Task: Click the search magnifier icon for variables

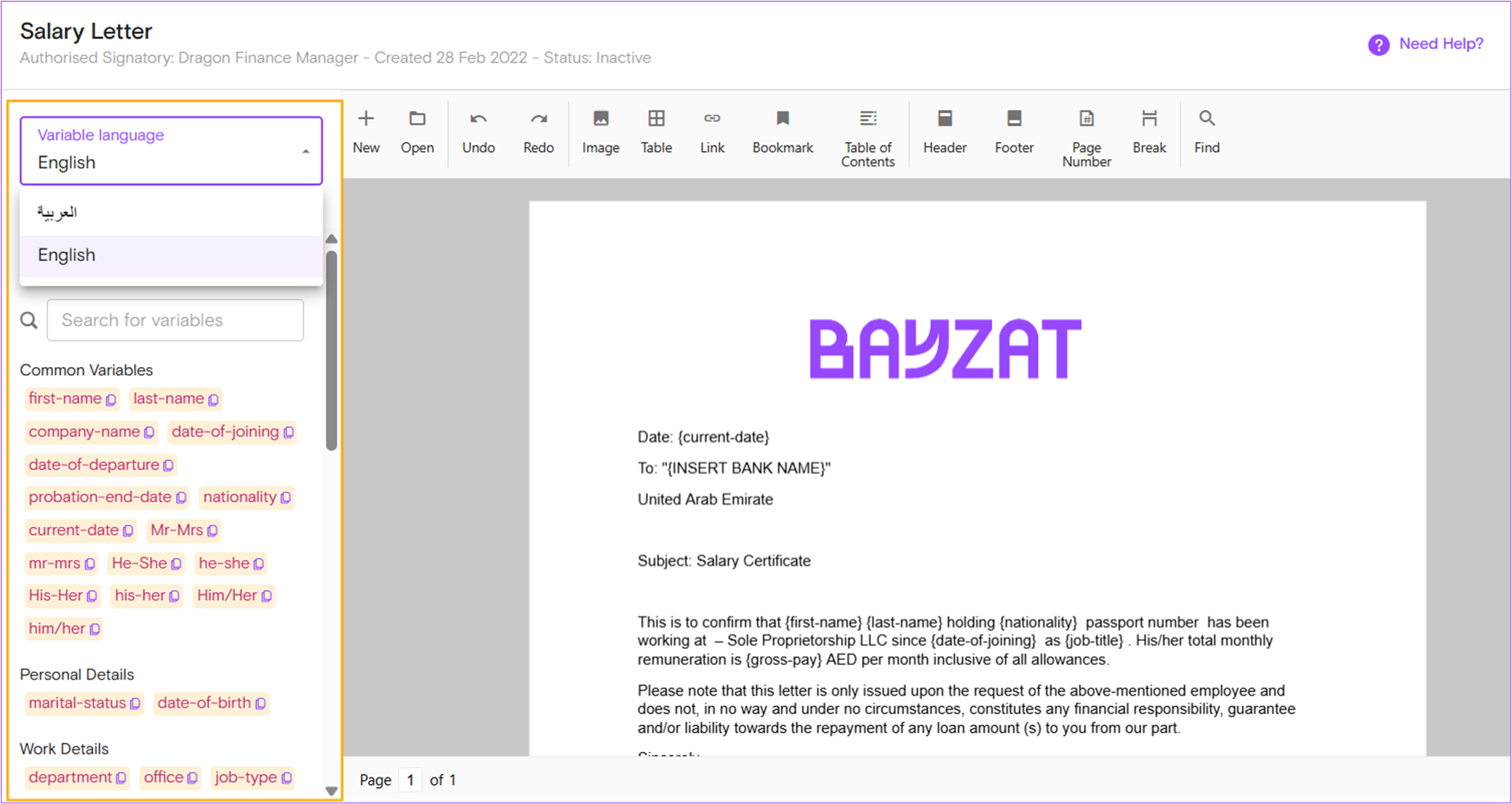Action: click(29, 320)
